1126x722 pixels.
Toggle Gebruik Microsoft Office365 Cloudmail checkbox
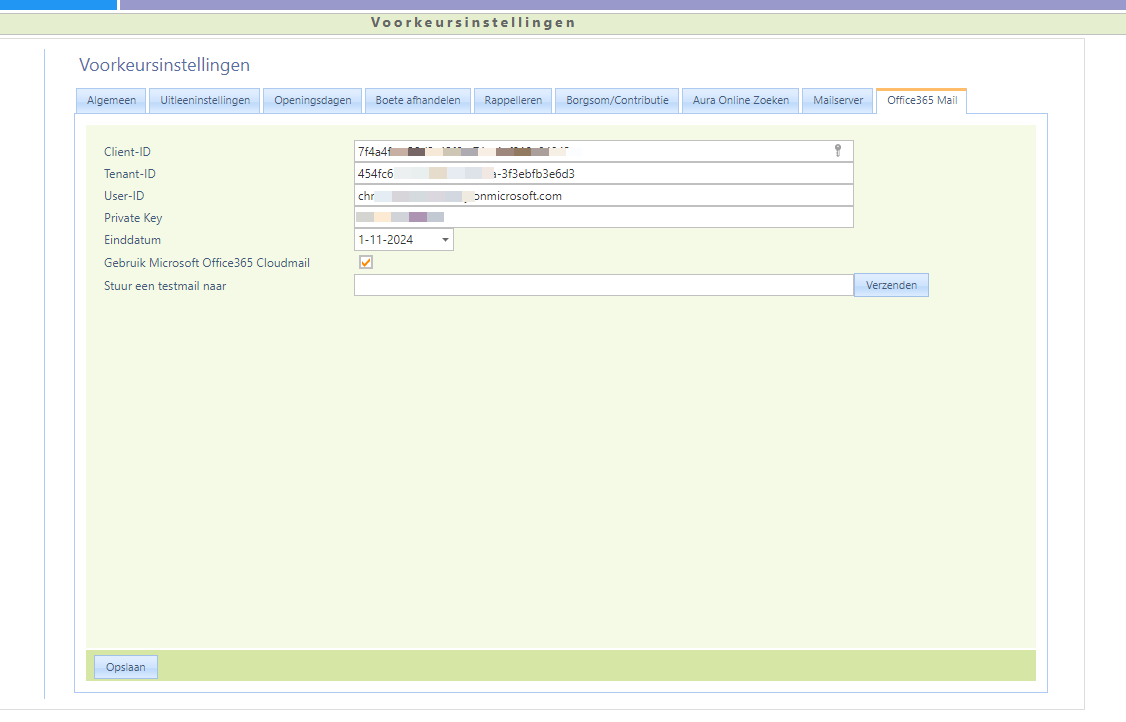366,262
